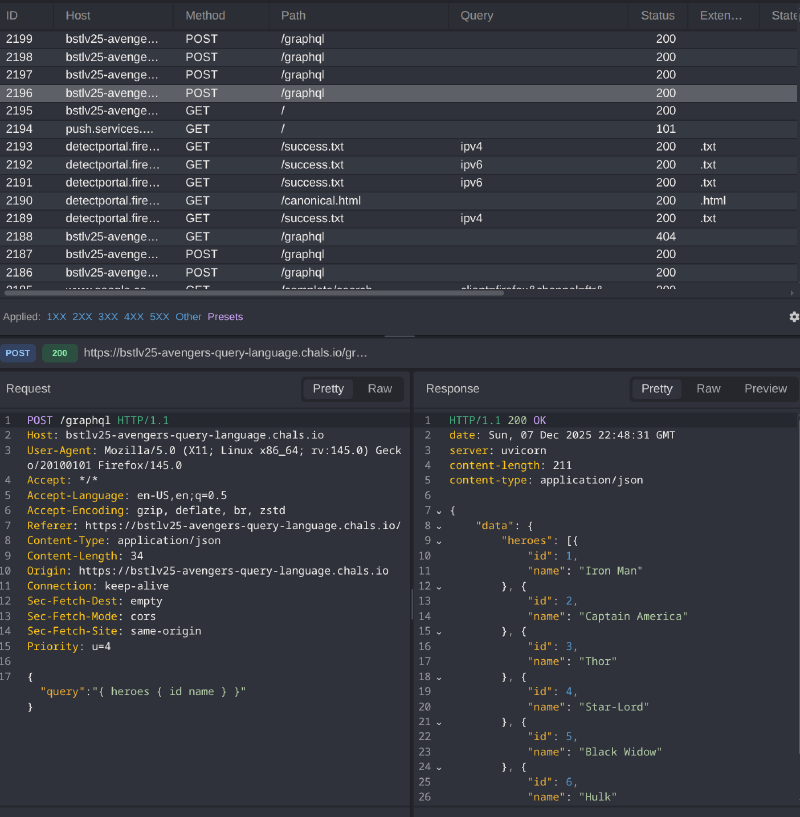
Task: Collapse the JSON fold arrow on response line 7
Action: point(439,510)
